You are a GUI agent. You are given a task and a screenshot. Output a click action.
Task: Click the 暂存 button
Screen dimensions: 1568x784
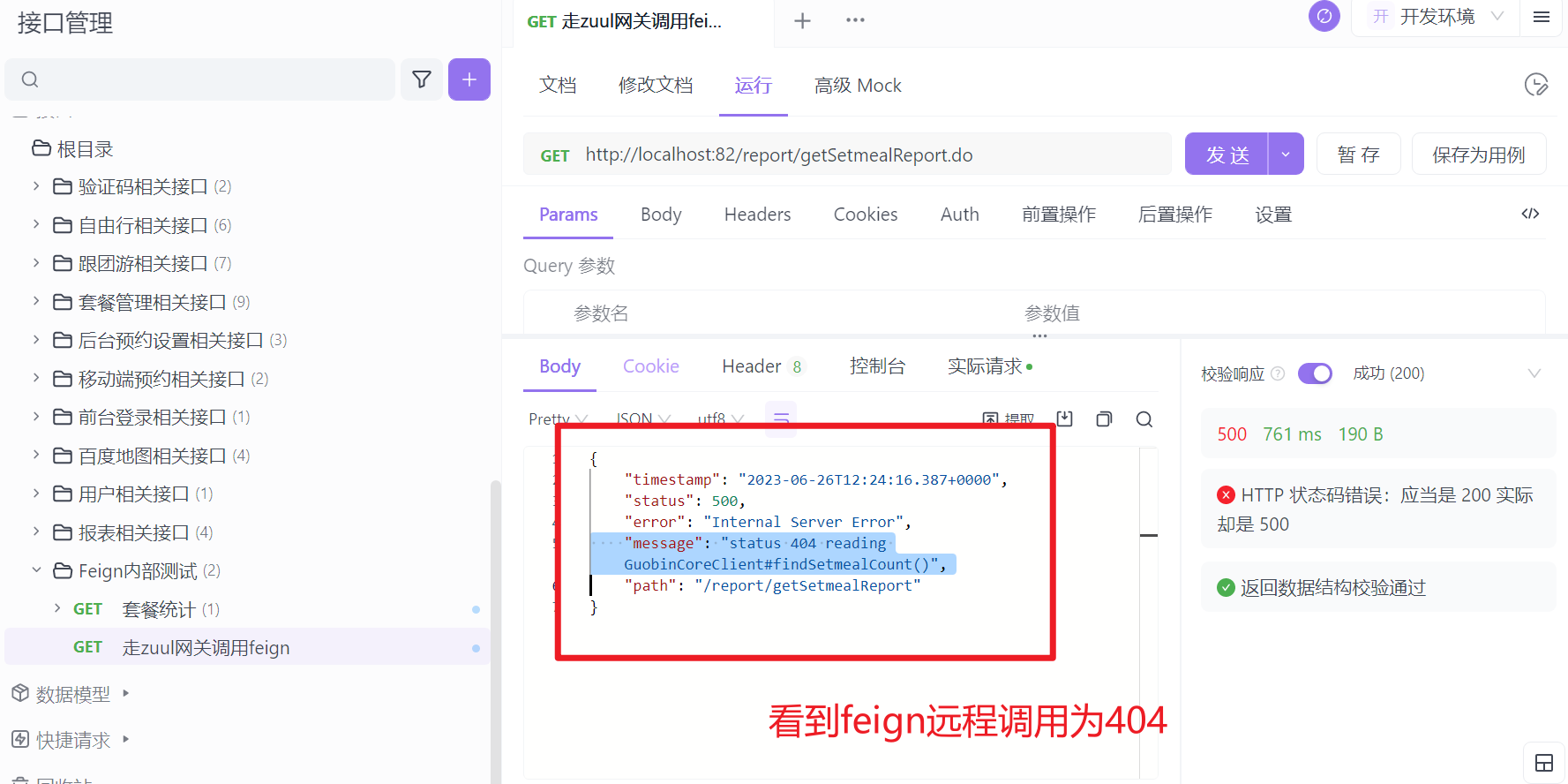pos(1358,155)
